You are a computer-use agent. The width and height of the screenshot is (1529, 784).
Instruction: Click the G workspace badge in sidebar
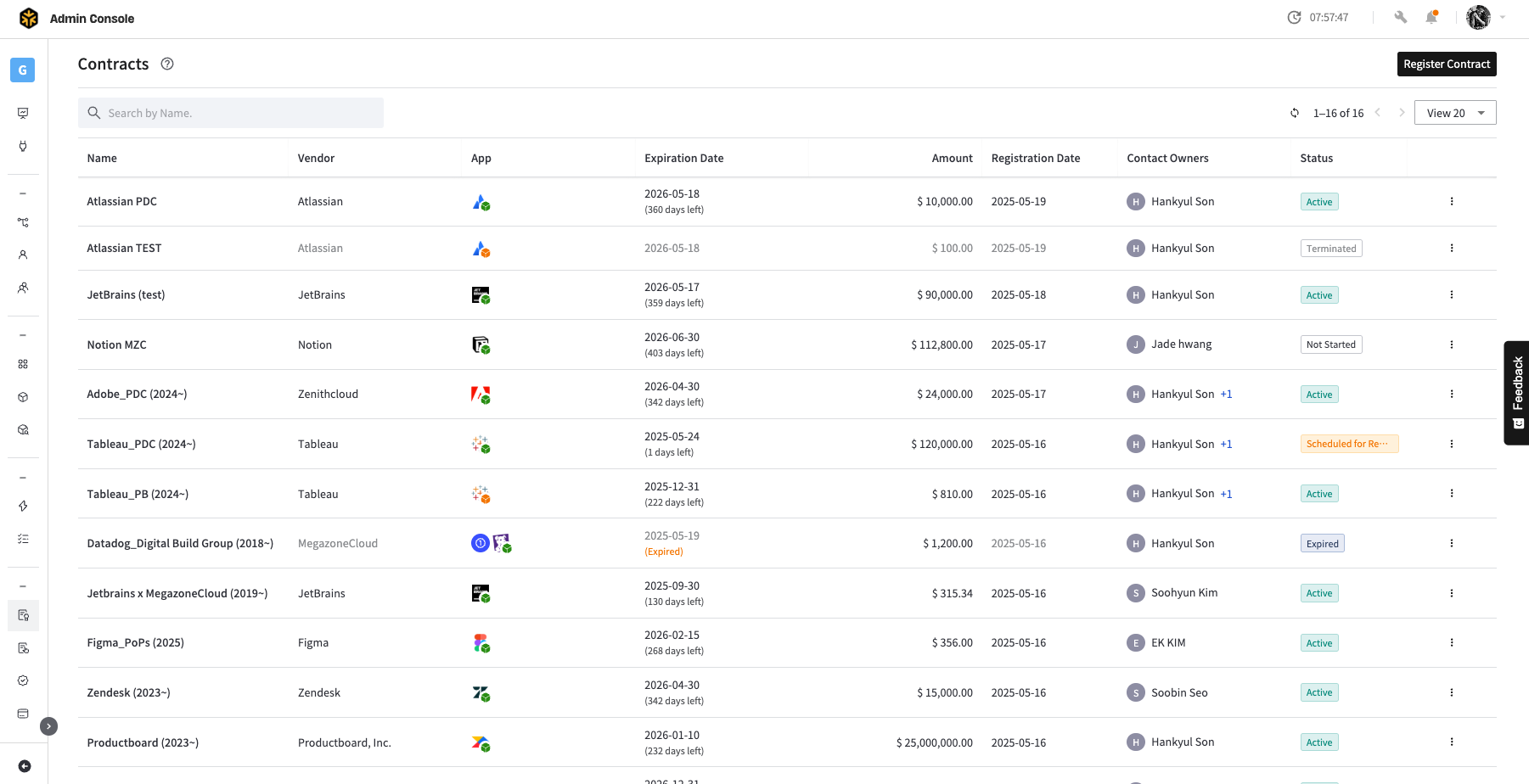point(23,70)
